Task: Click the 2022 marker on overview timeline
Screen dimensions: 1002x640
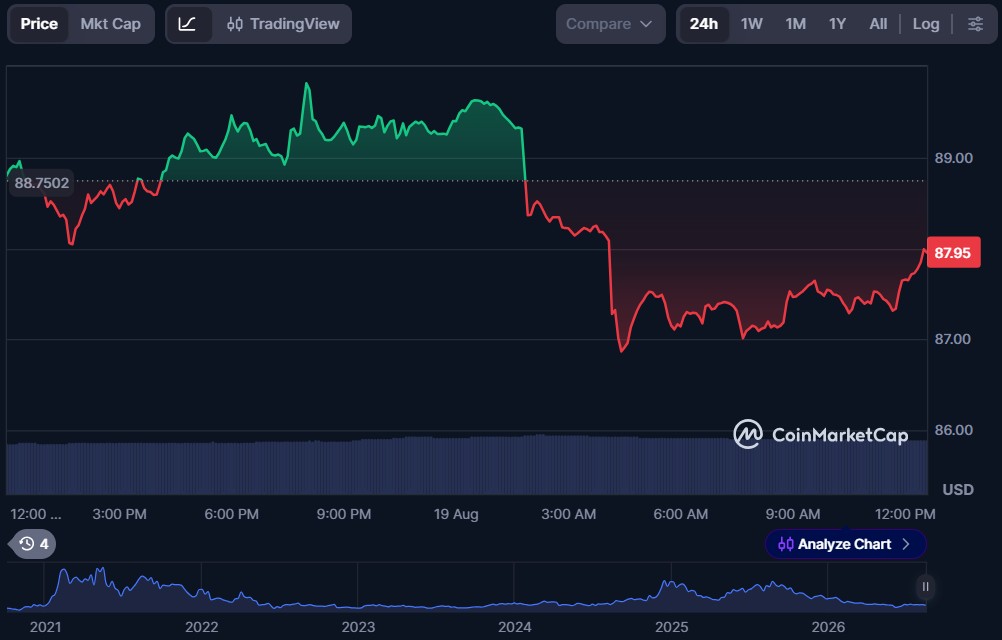Action: coord(201,627)
